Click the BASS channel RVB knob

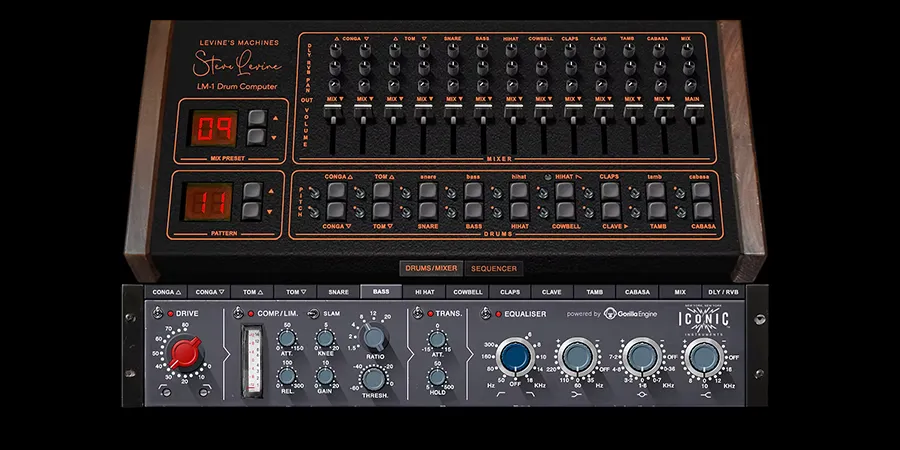coord(482,68)
